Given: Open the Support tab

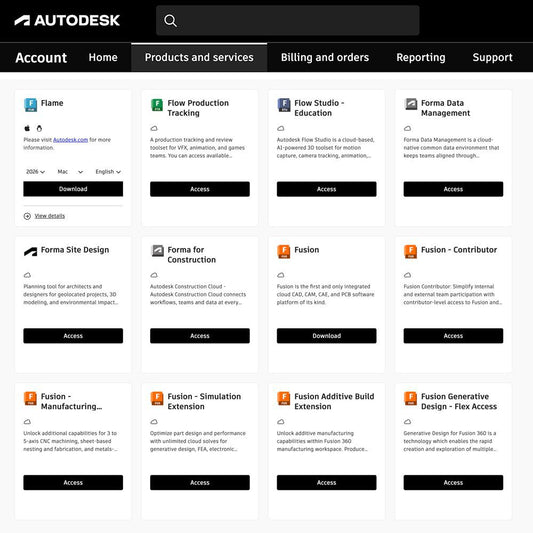Looking at the screenshot, I should [x=493, y=57].
